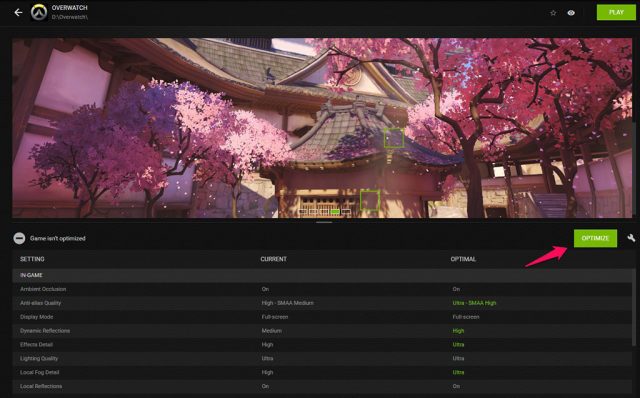Viewport: 640px width, 398px height.
Task: Select the green active carousel indicator
Action: tap(335, 211)
